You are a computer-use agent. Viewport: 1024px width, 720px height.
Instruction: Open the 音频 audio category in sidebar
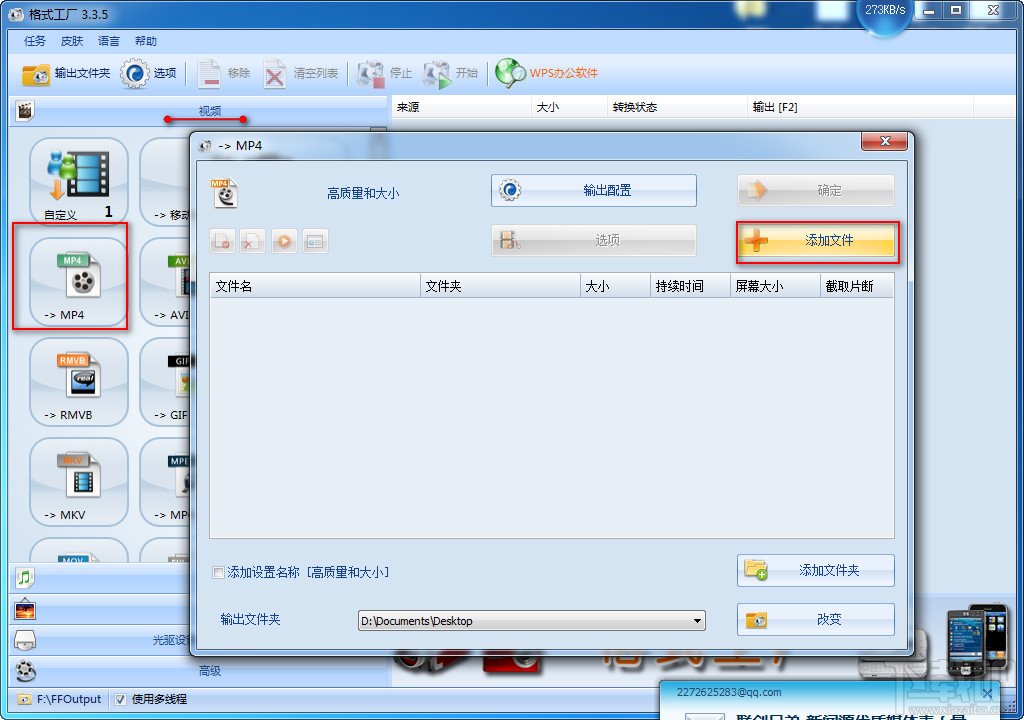click(24, 577)
